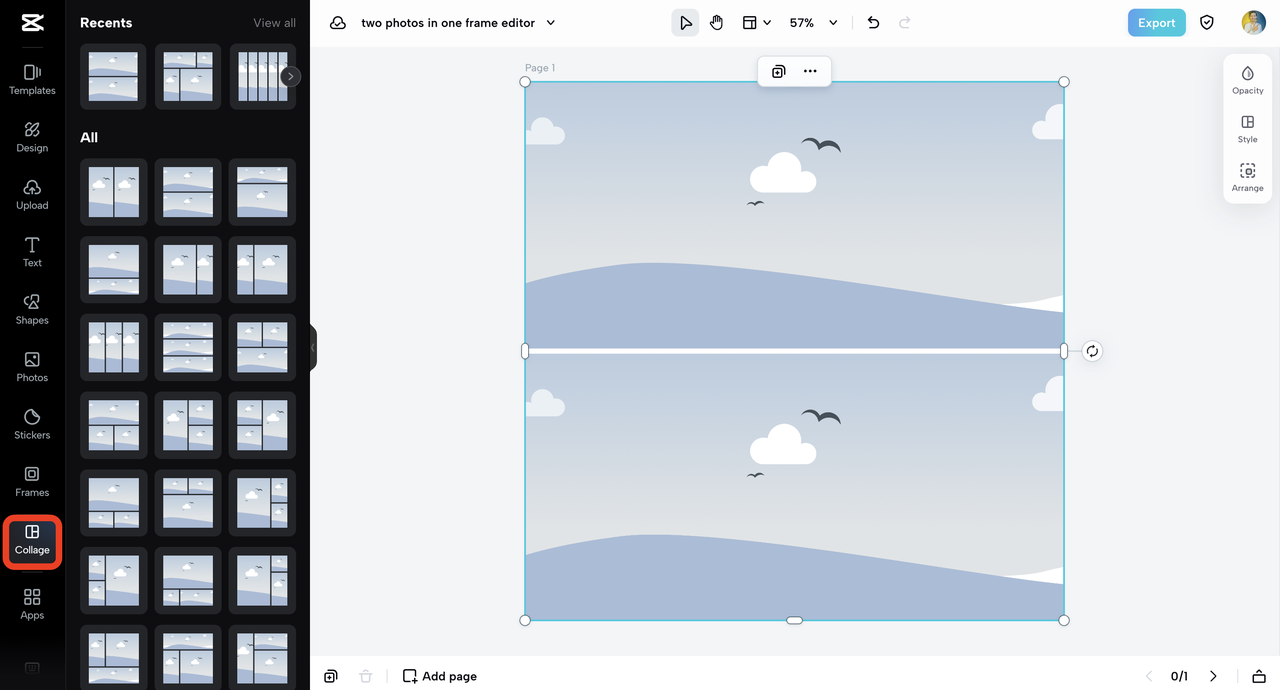This screenshot has width=1280, height=690.
Task: Open more options on floating toolbar
Action: pos(810,71)
